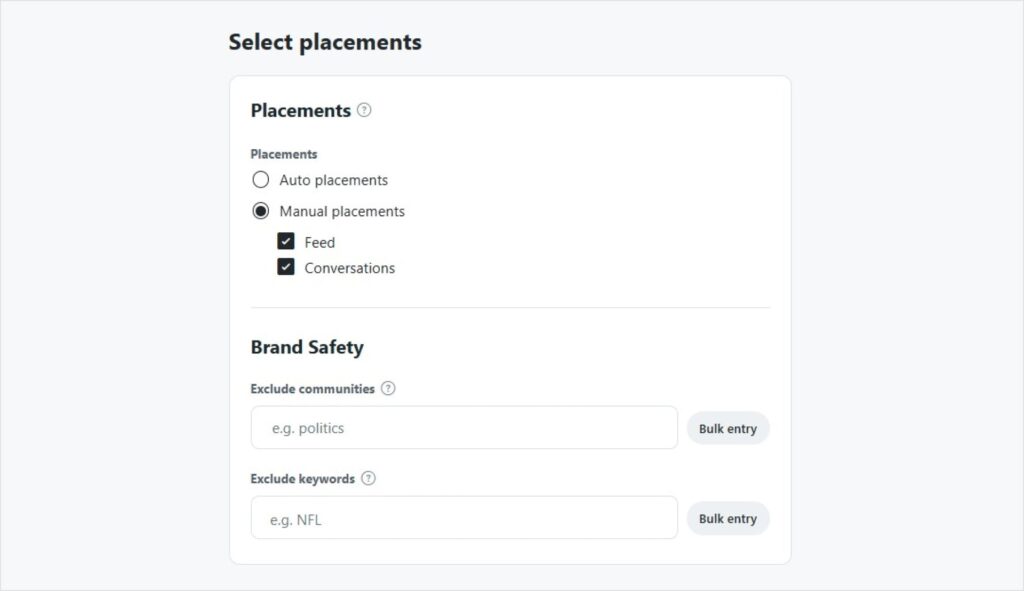Click the "Exclude keywords" field label
This screenshot has height=591, width=1024.
303,479
